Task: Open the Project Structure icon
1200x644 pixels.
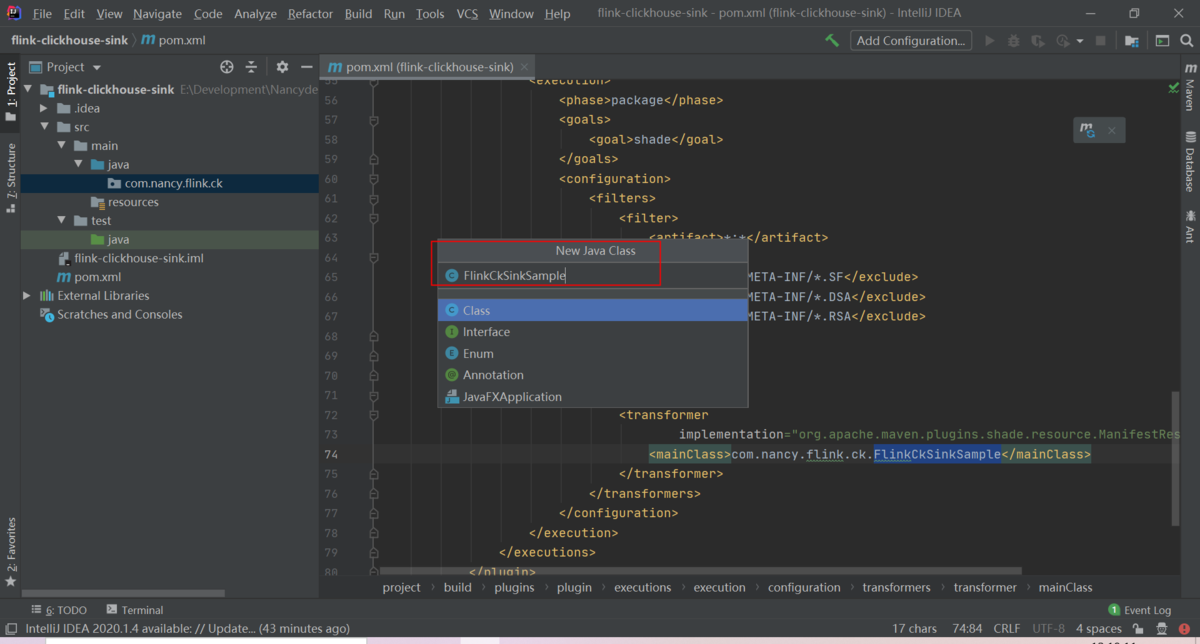Action: [x=1131, y=41]
